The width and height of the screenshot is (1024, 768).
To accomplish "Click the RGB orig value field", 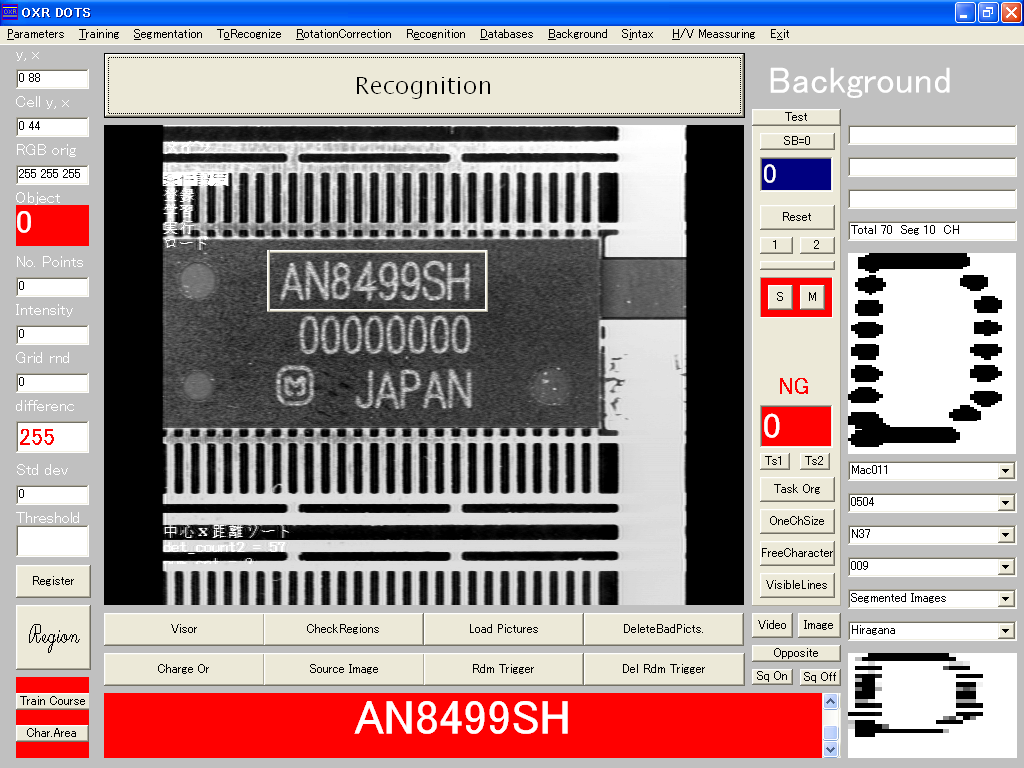I will [52, 174].
